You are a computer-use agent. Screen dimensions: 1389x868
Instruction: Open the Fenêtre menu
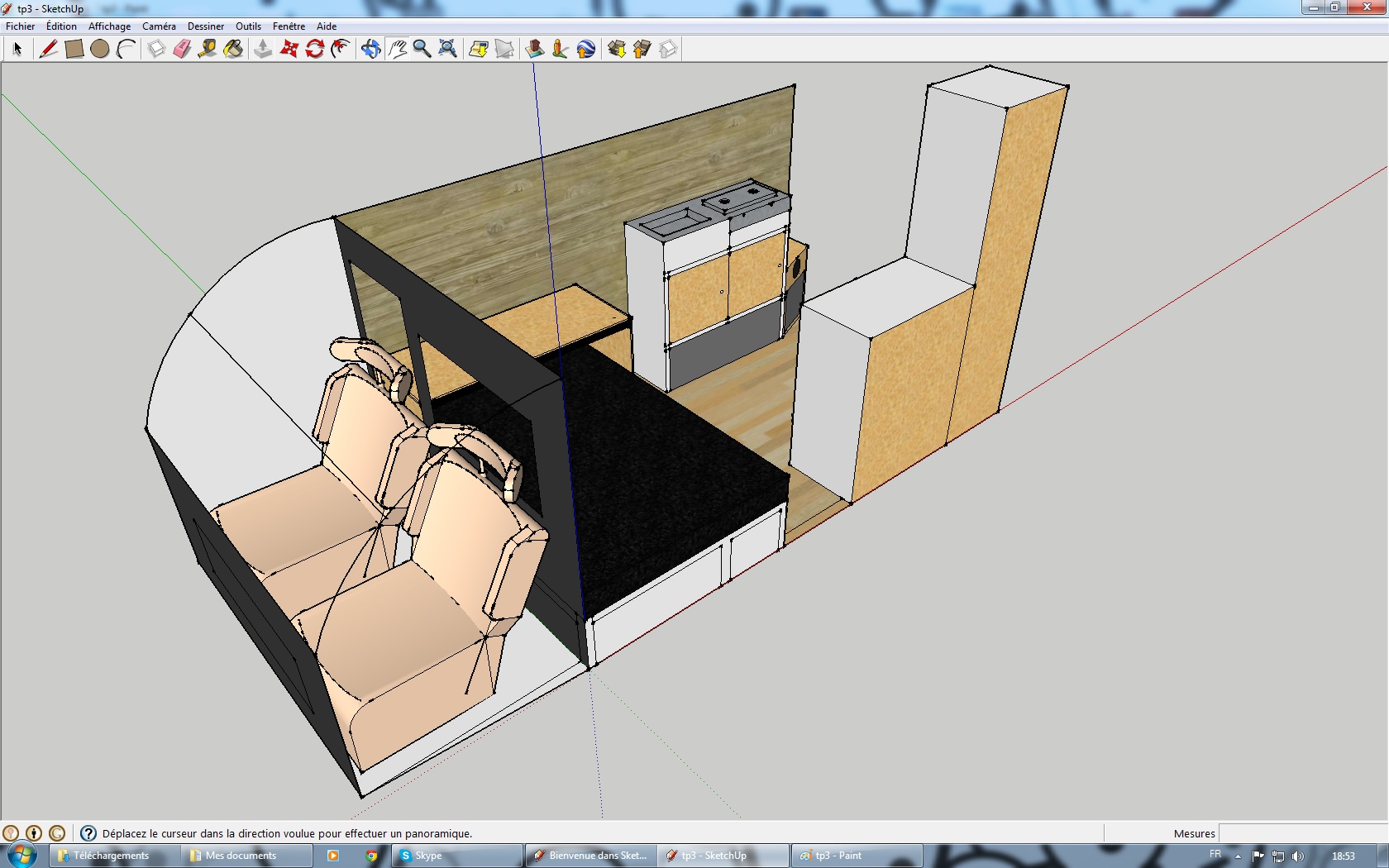pyautogui.click(x=289, y=26)
